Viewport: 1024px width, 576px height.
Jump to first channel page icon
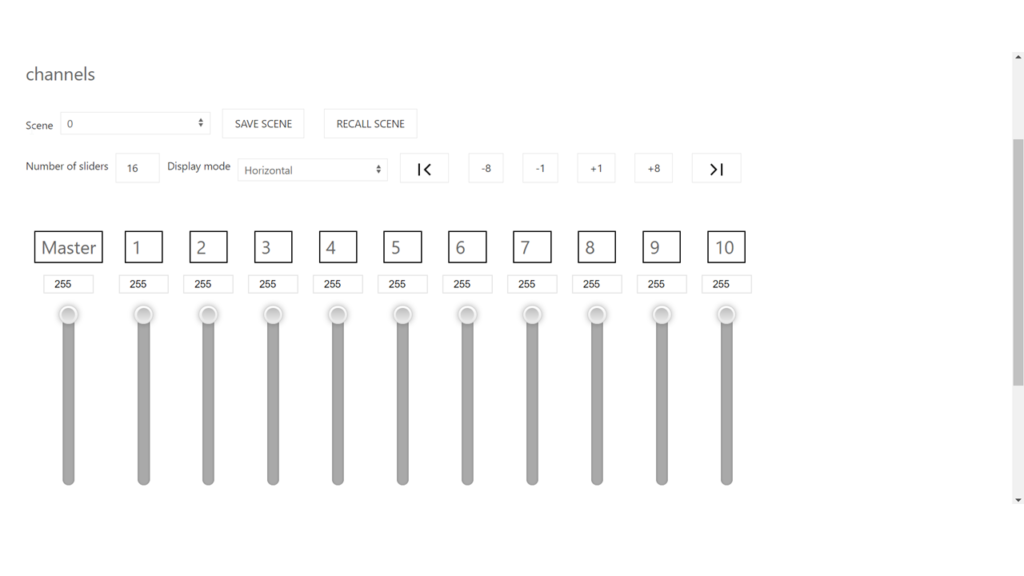pyautogui.click(x=424, y=169)
